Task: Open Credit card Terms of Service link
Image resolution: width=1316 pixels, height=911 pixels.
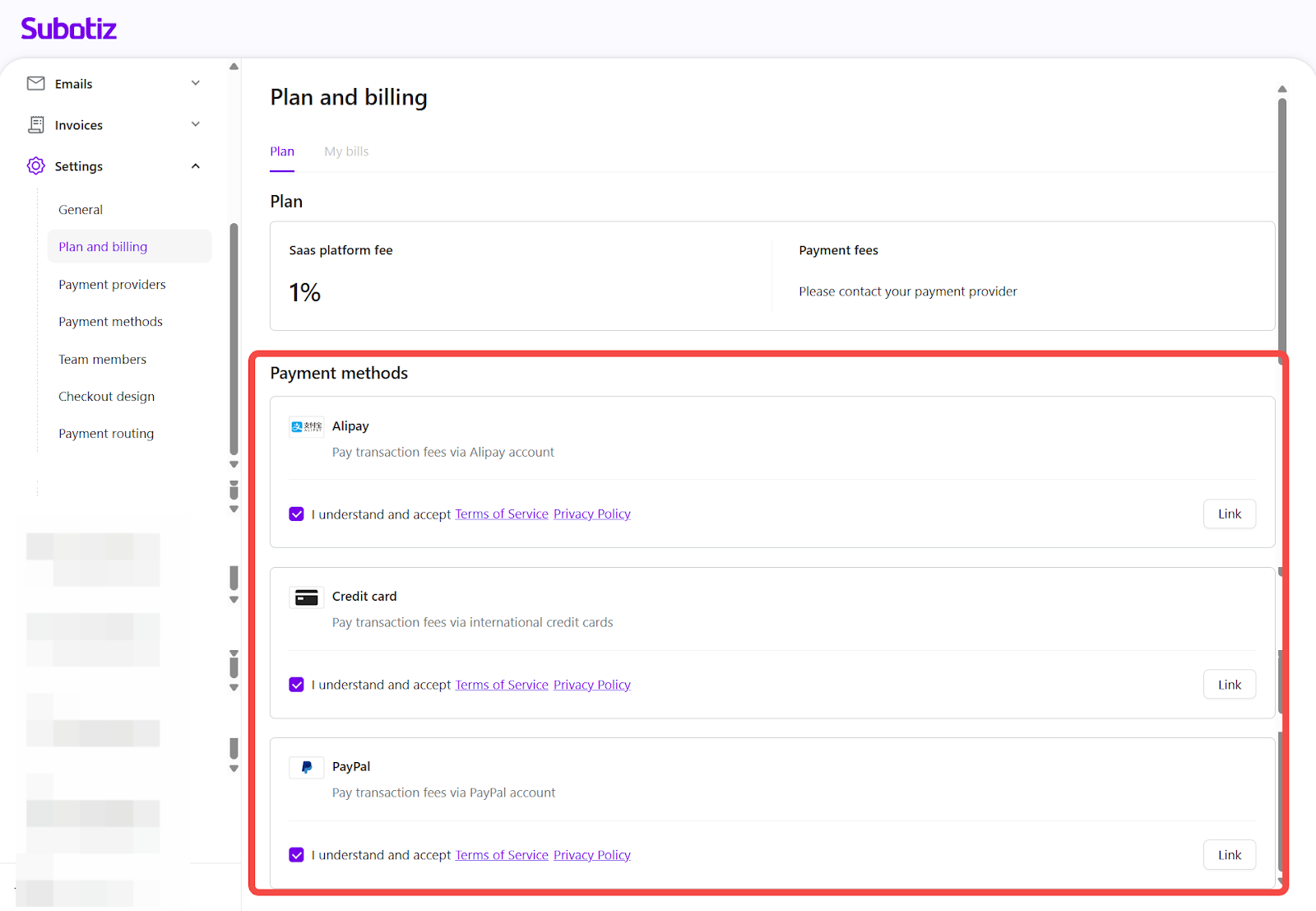Action: point(501,685)
